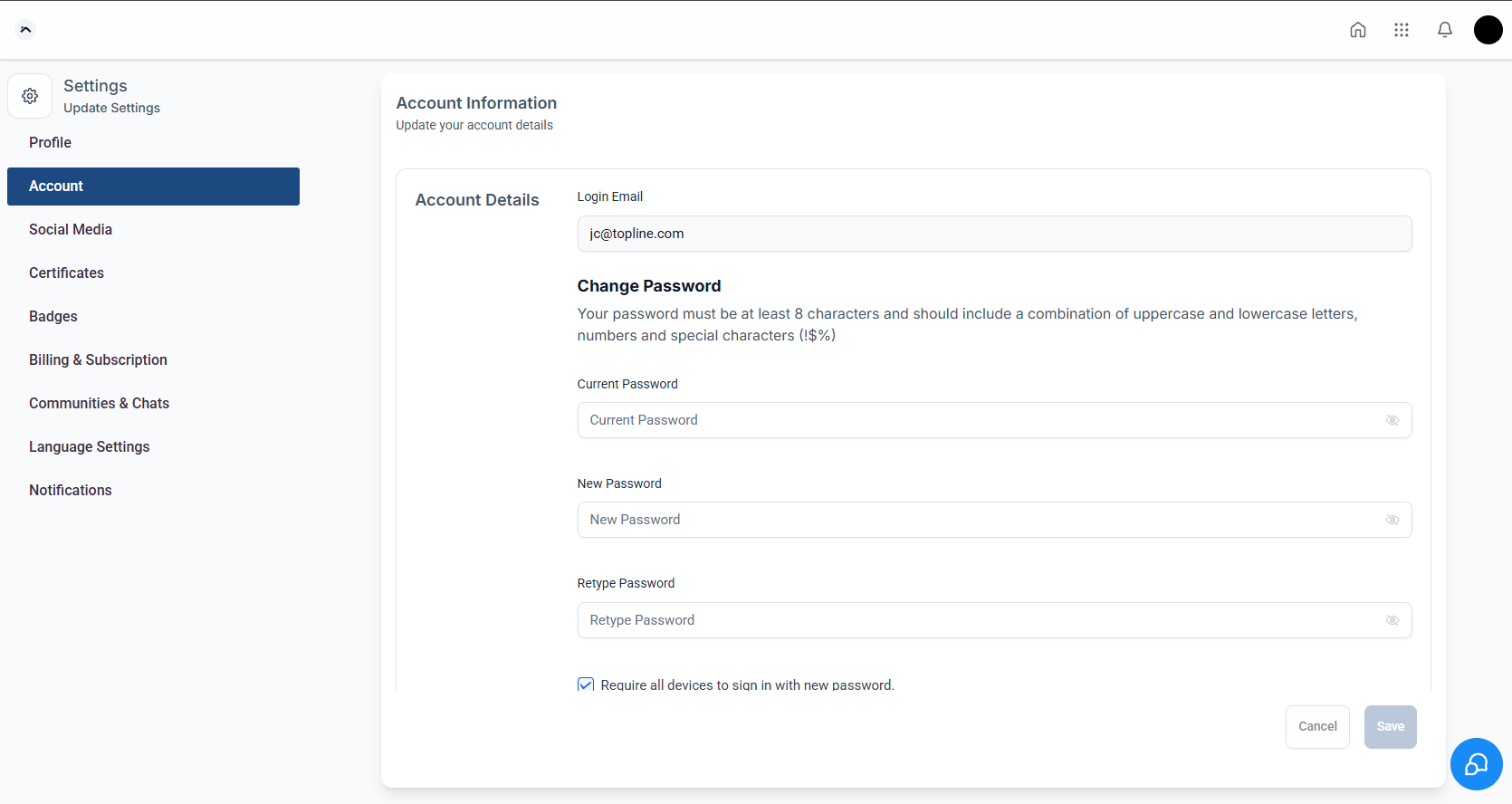Image resolution: width=1512 pixels, height=804 pixels.
Task: Open the Profile settings section
Action: pos(50,142)
